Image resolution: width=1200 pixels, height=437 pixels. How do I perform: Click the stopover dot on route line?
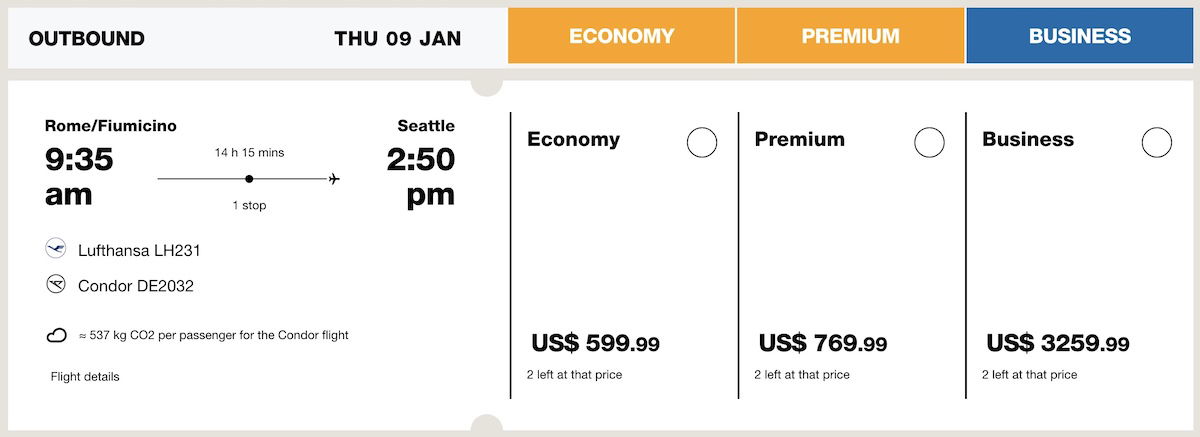[x=249, y=179]
